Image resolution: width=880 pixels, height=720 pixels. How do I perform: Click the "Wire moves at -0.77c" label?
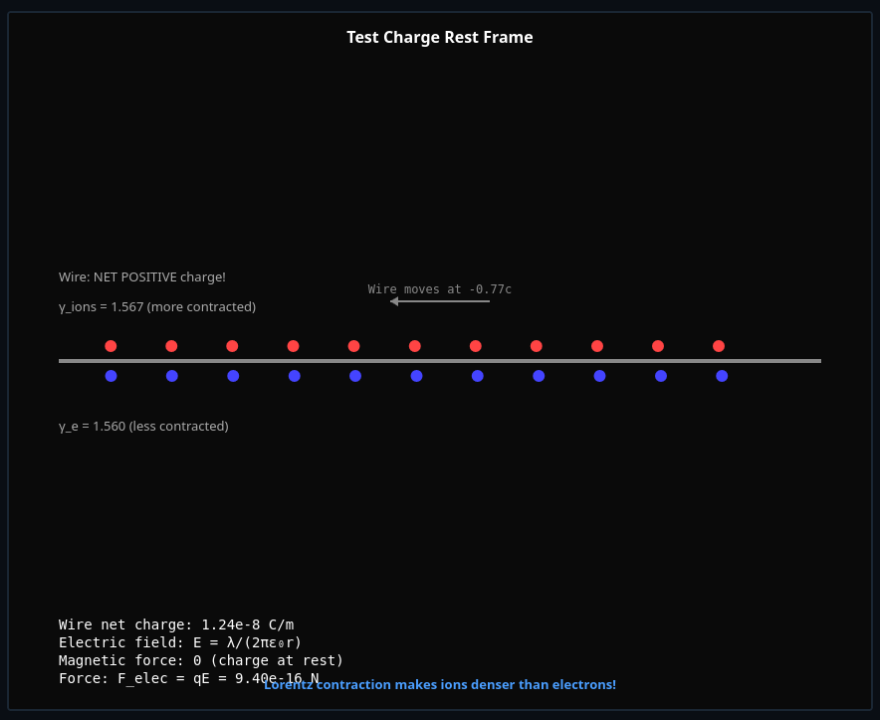point(439,289)
